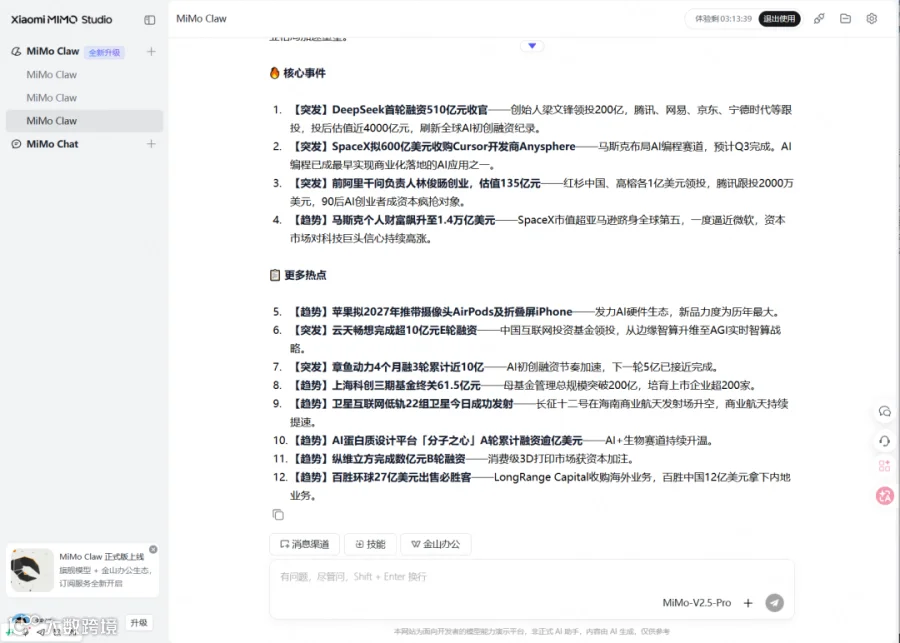This screenshot has height=643, width=900.
Task: Click the MiMo Claw page title in header
Action: [201, 19]
